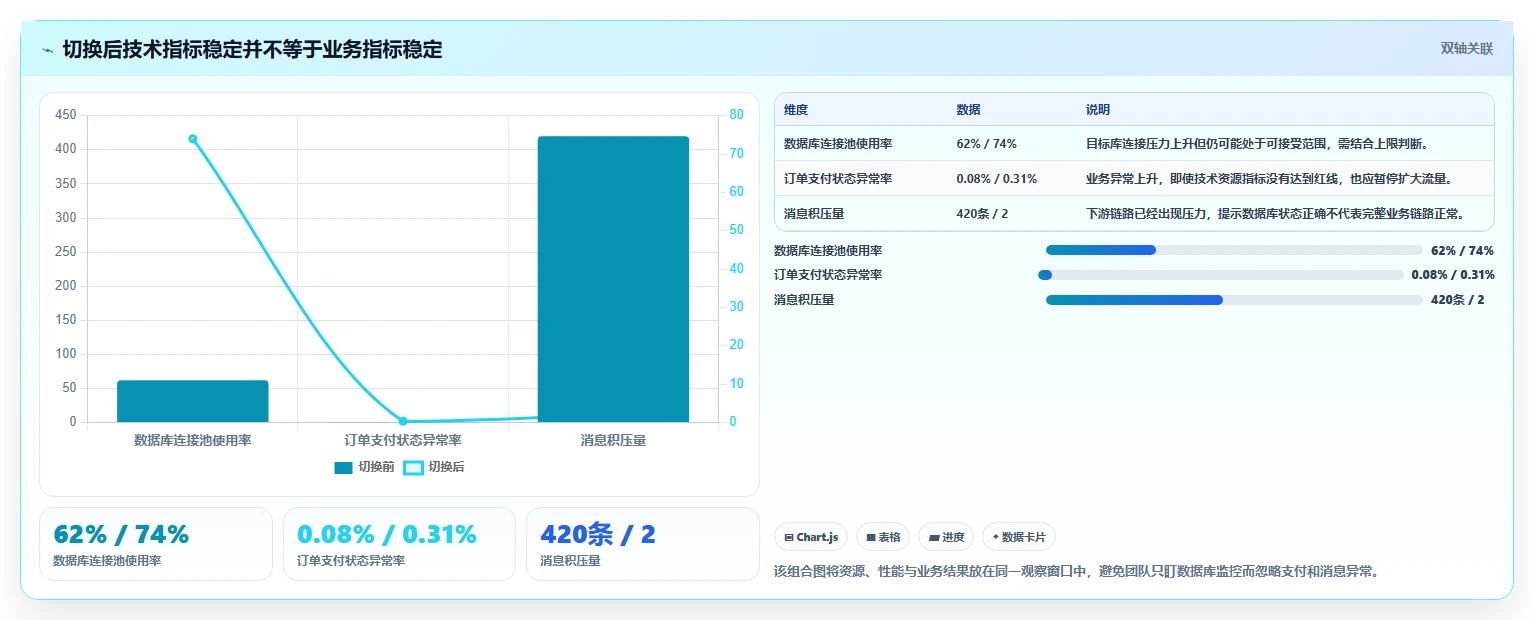Click progress label 数据库连接池使用率
This screenshot has height=620, width=1534.
[828, 251]
